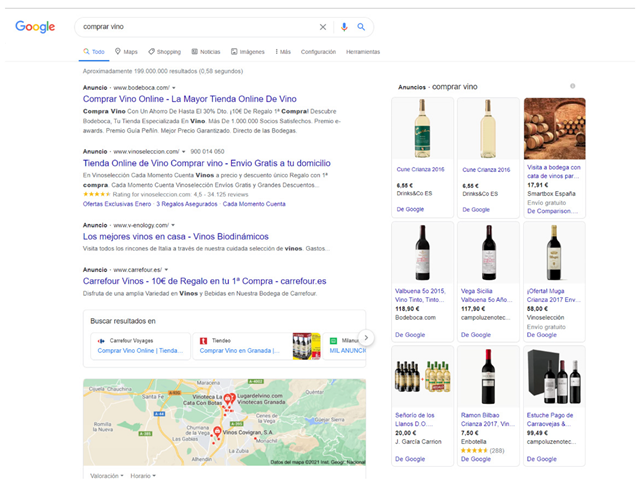Select the Ramon Bilbao Crianza bottle thumbnail
642x485 pixels.
pos(489,376)
